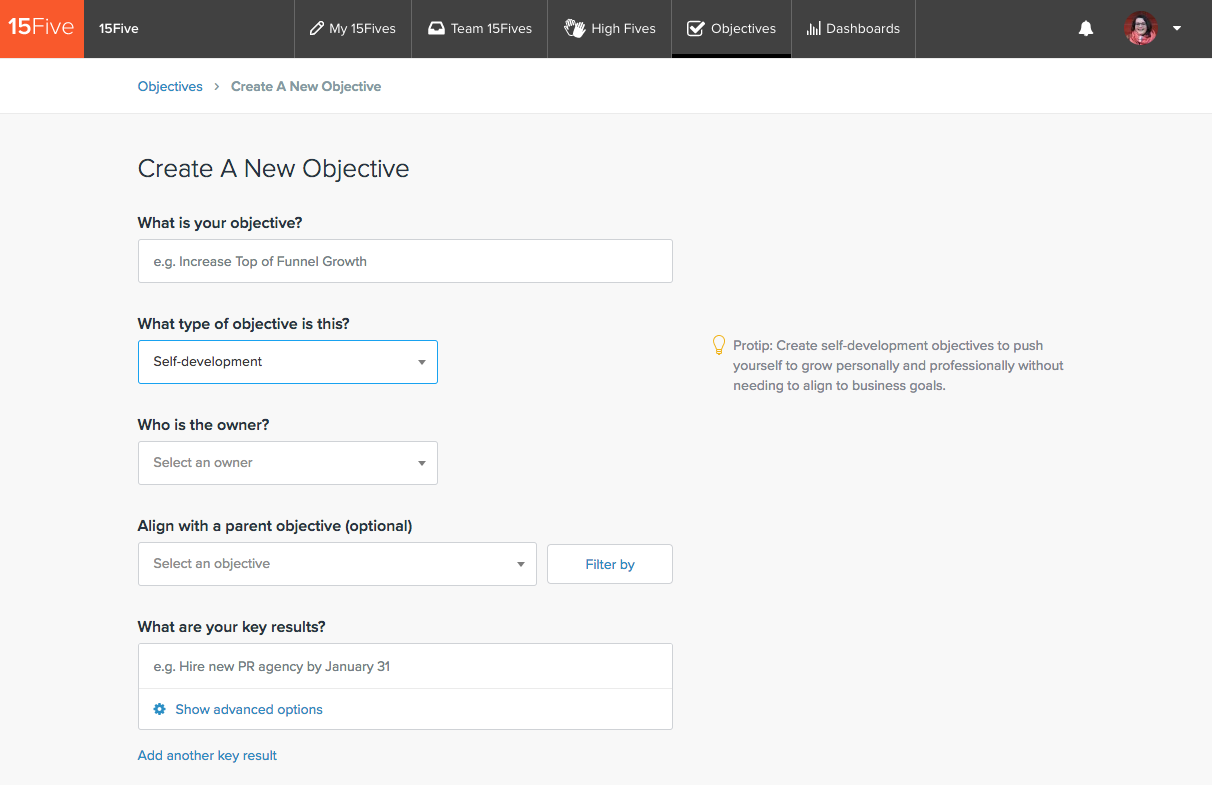Expand the account menu arrow
This screenshot has height=785, width=1212.
coord(1177,29)
